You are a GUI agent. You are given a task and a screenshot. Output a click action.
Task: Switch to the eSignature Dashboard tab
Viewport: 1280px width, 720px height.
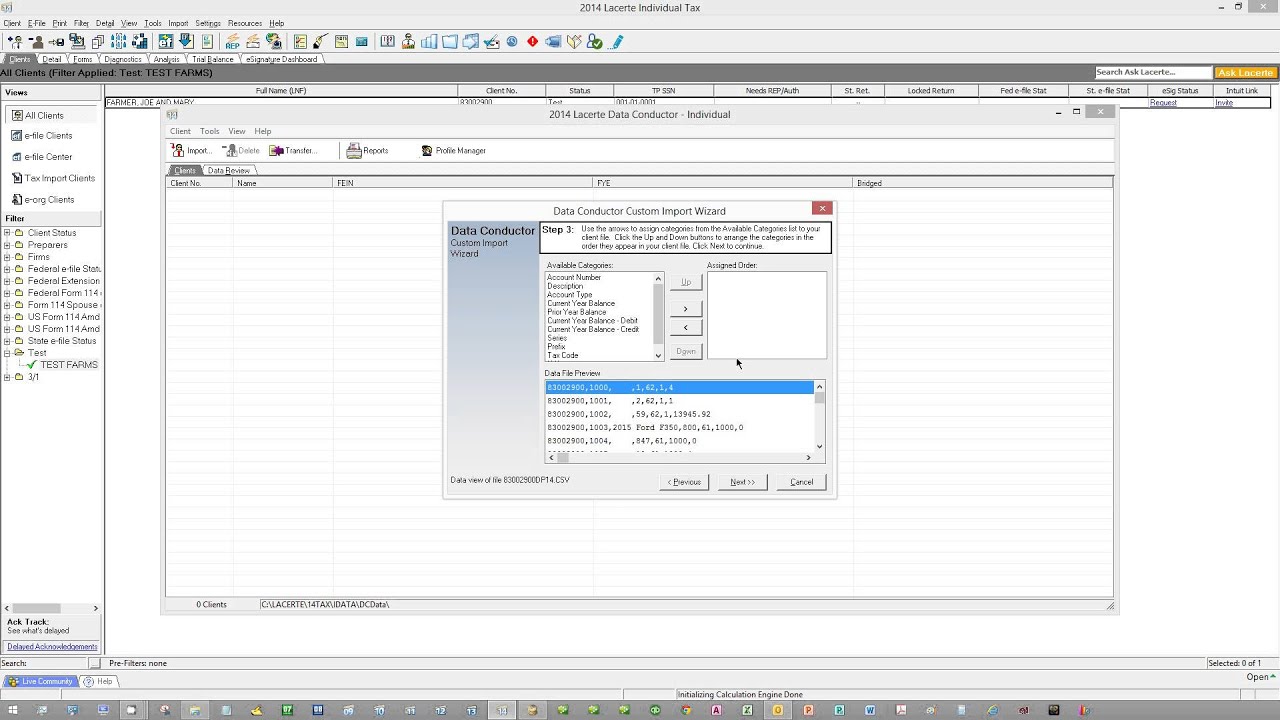point(281,59)
